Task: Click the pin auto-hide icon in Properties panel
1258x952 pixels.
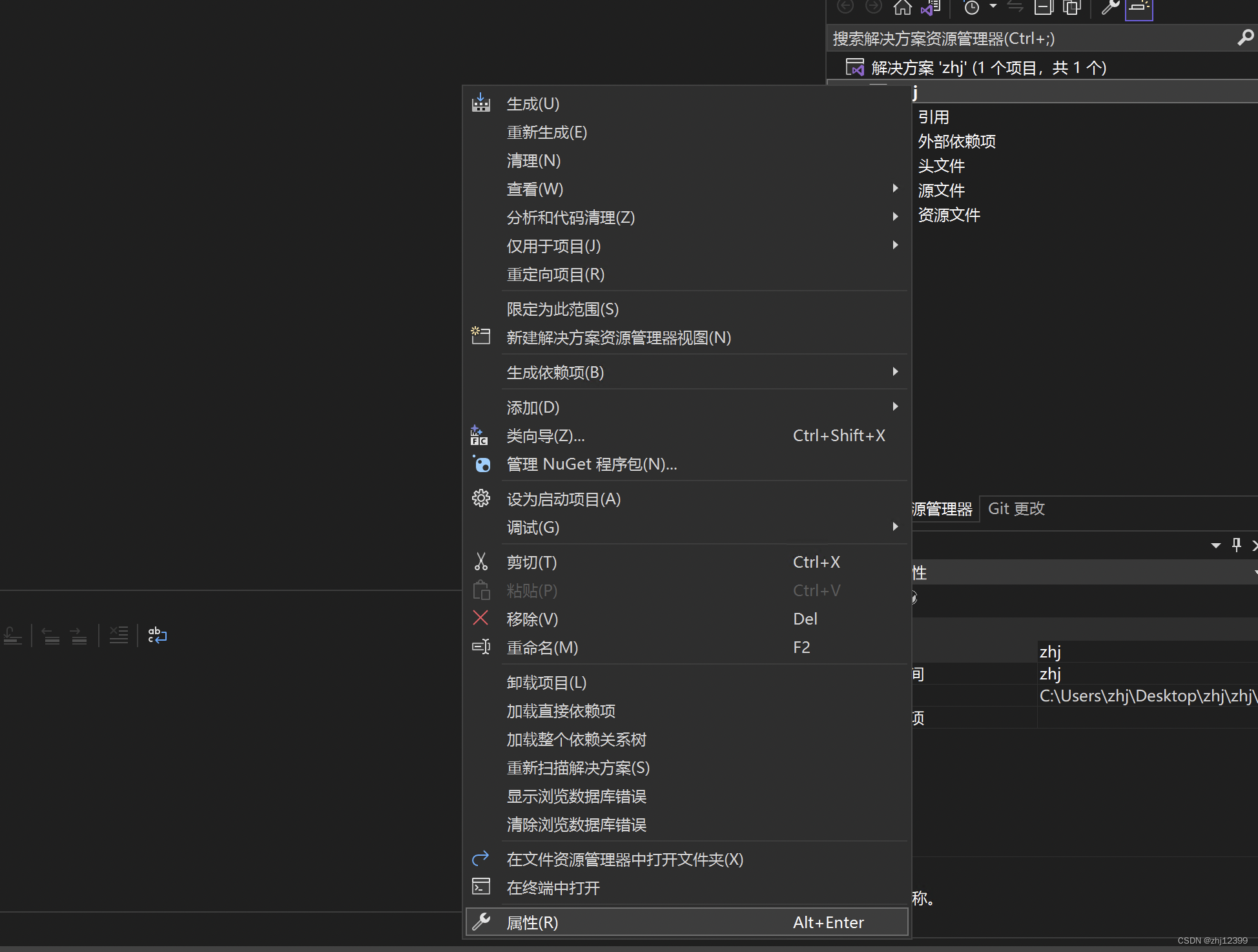Action: pos(1236,544)
